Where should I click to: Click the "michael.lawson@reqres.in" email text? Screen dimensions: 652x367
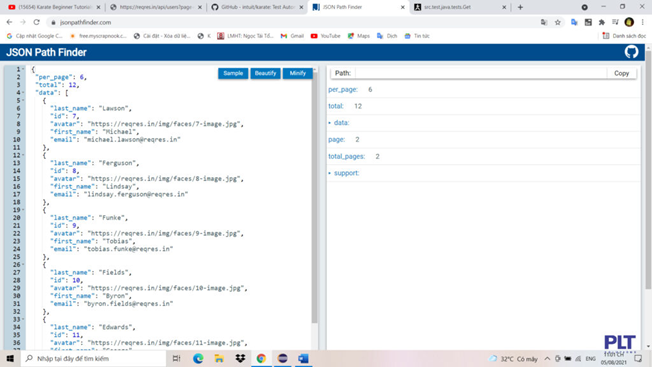click(x=132, y=140)
